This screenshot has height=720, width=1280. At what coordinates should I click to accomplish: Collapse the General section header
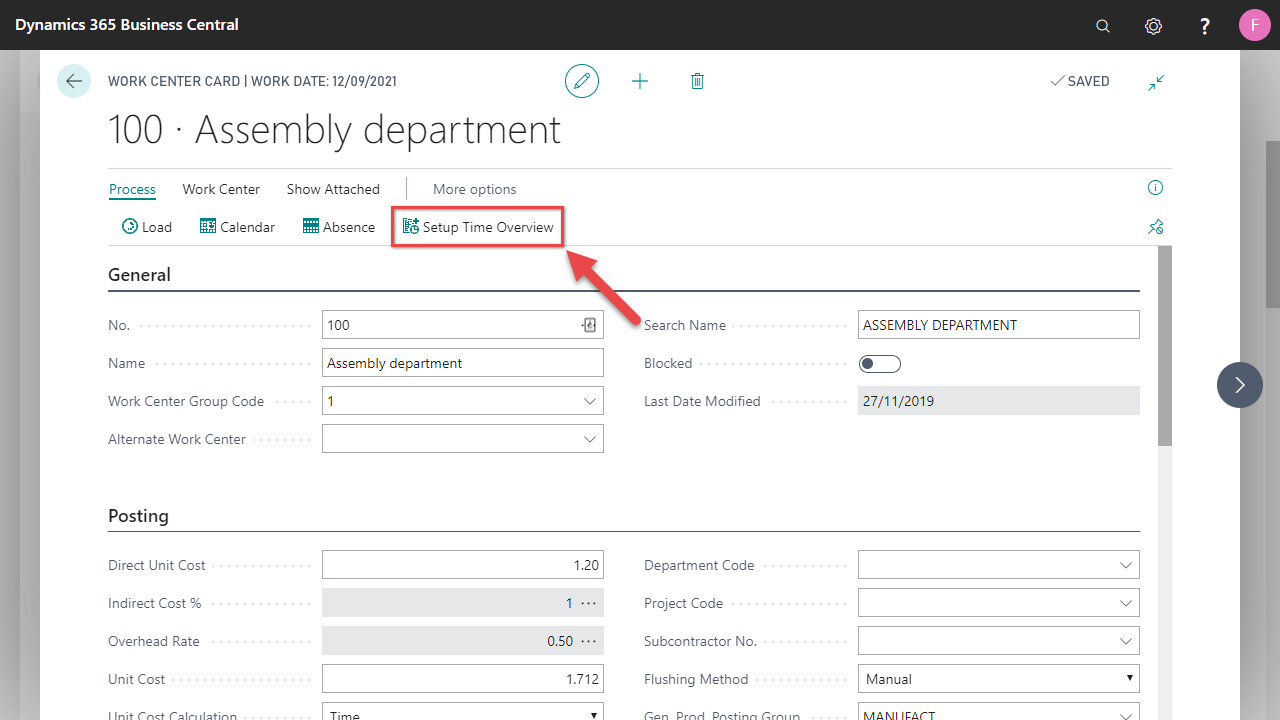tap(139, 275)
